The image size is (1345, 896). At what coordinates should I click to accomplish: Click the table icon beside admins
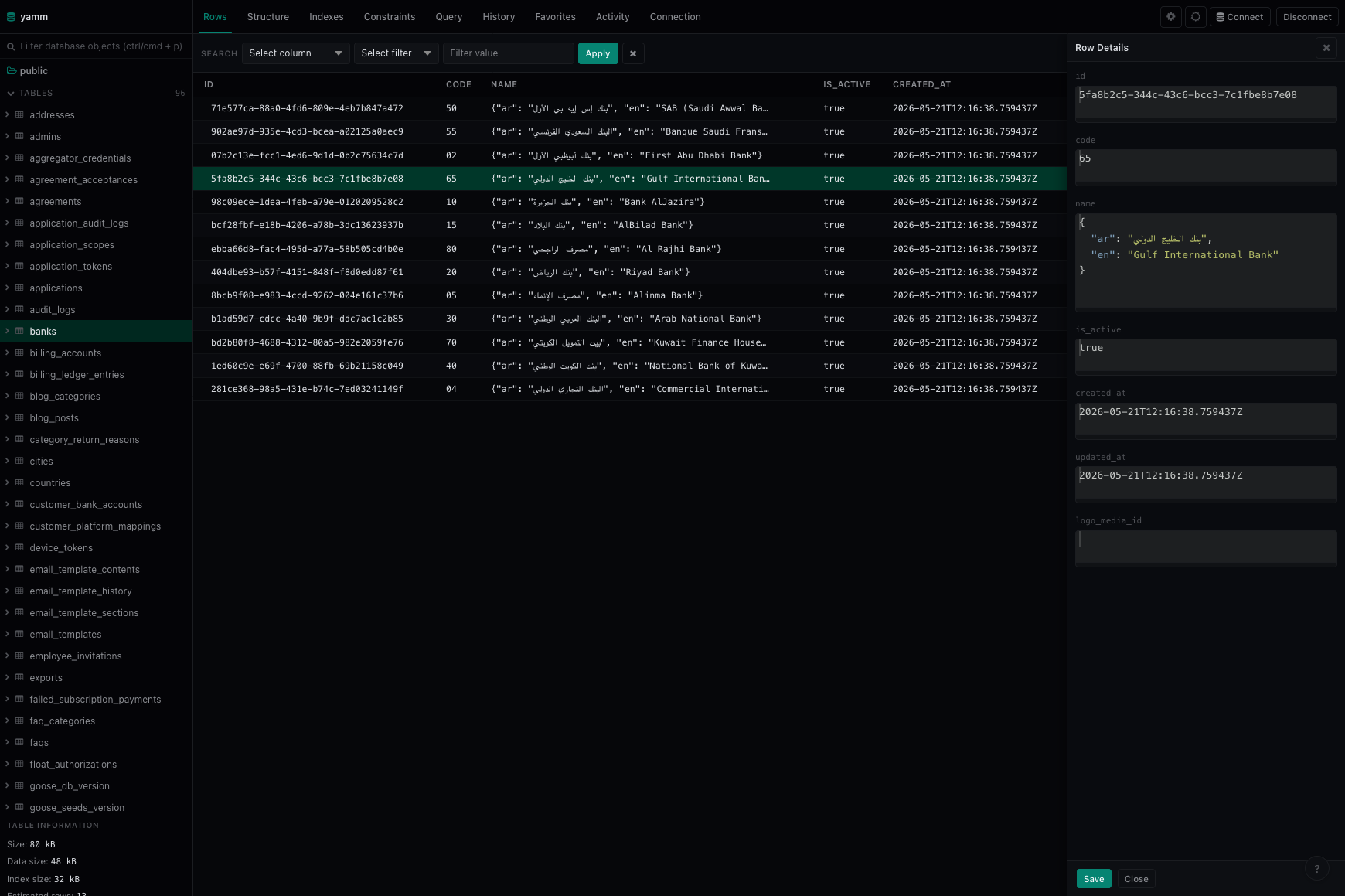[x=19, y=136]
